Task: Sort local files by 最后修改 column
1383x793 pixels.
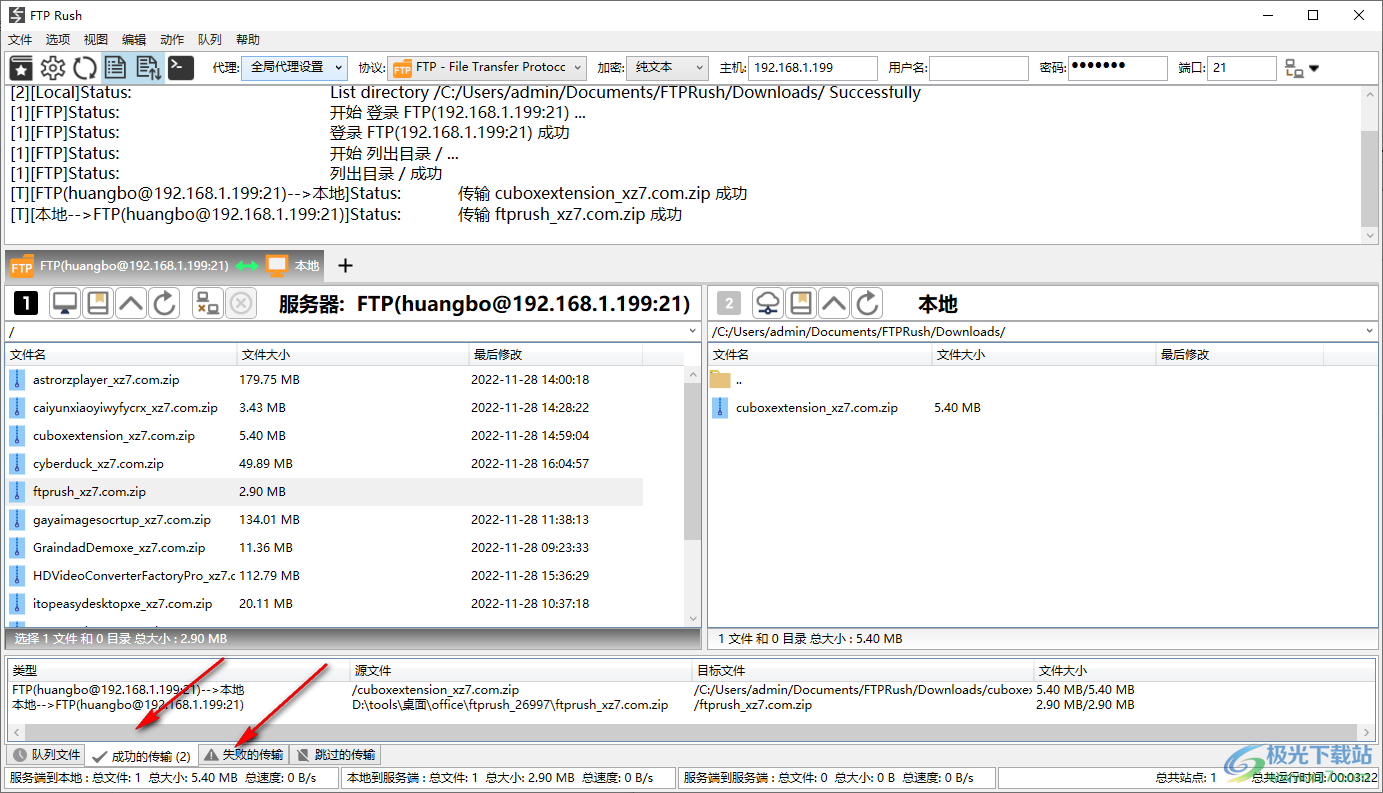Action: 1239,355
